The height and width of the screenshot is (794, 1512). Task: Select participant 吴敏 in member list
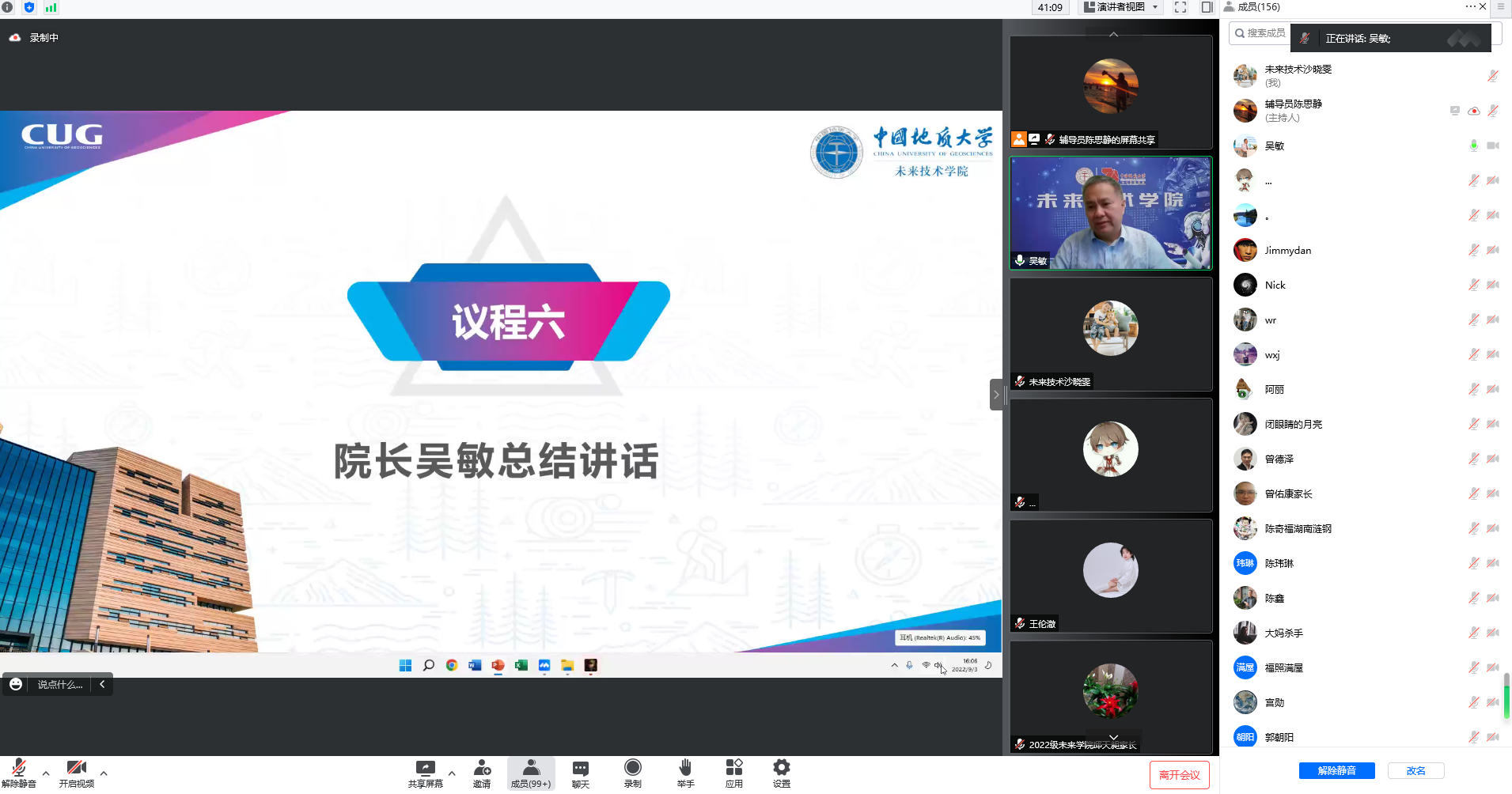point(1275,146)
